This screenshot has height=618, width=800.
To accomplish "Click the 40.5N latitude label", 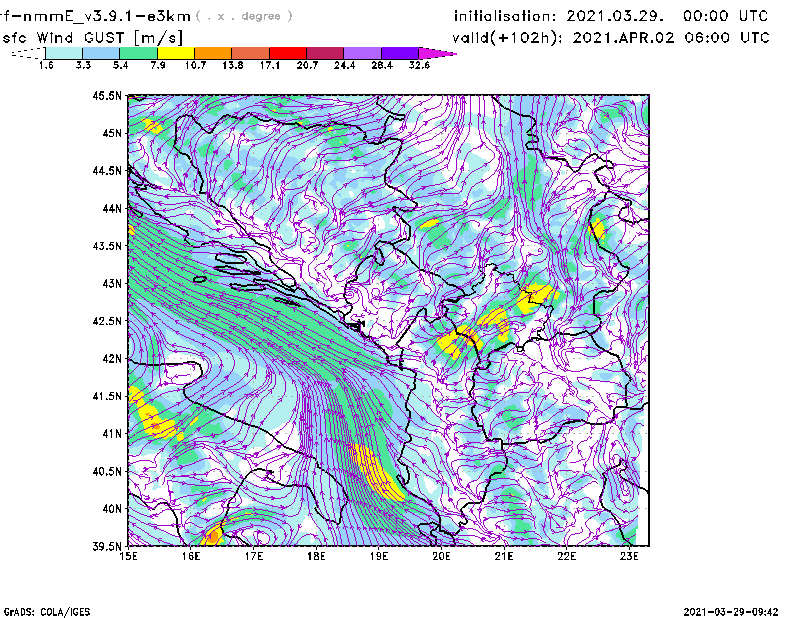I will [107, 471].
